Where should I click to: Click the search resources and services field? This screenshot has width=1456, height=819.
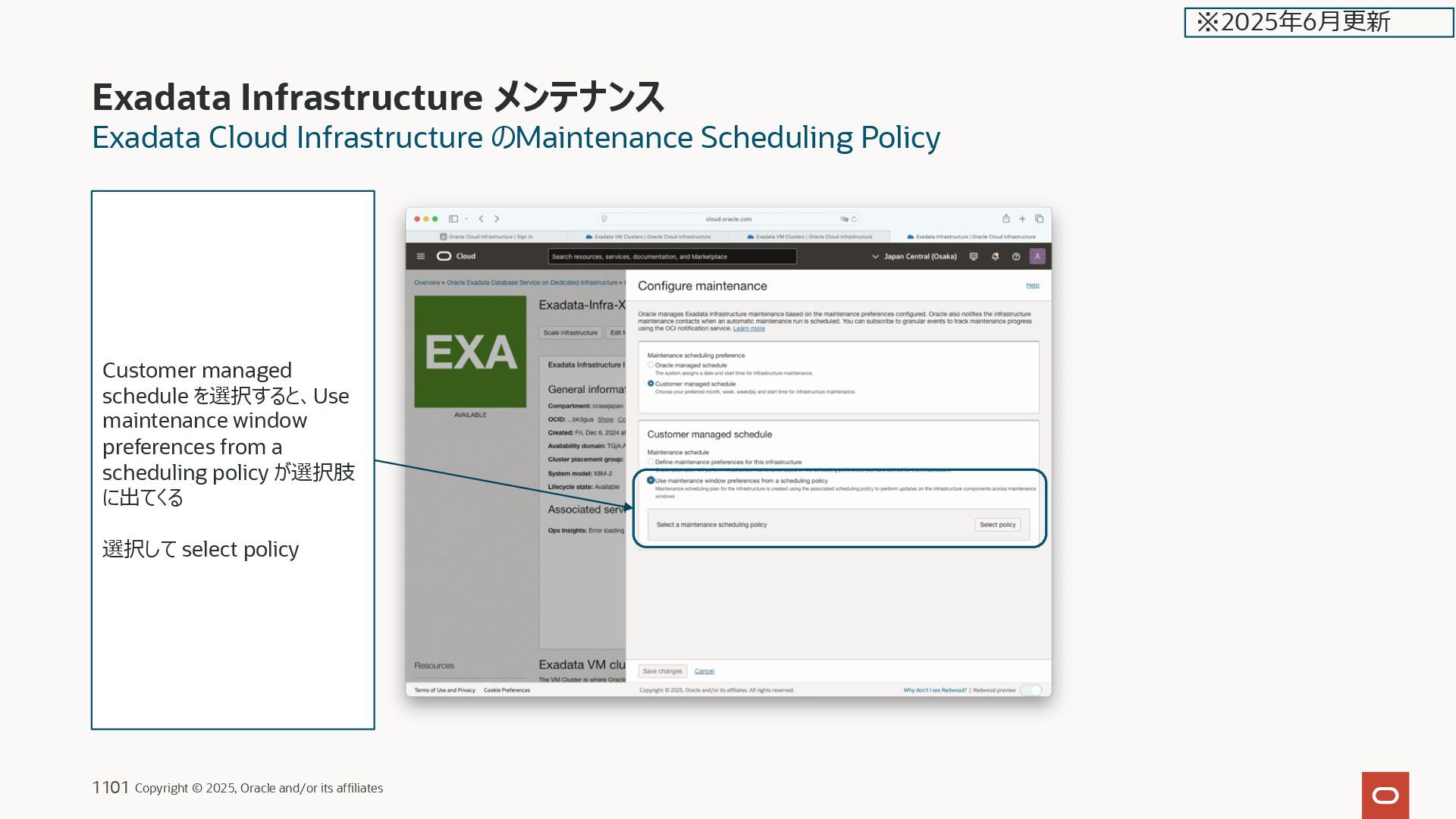coord(672,256)
